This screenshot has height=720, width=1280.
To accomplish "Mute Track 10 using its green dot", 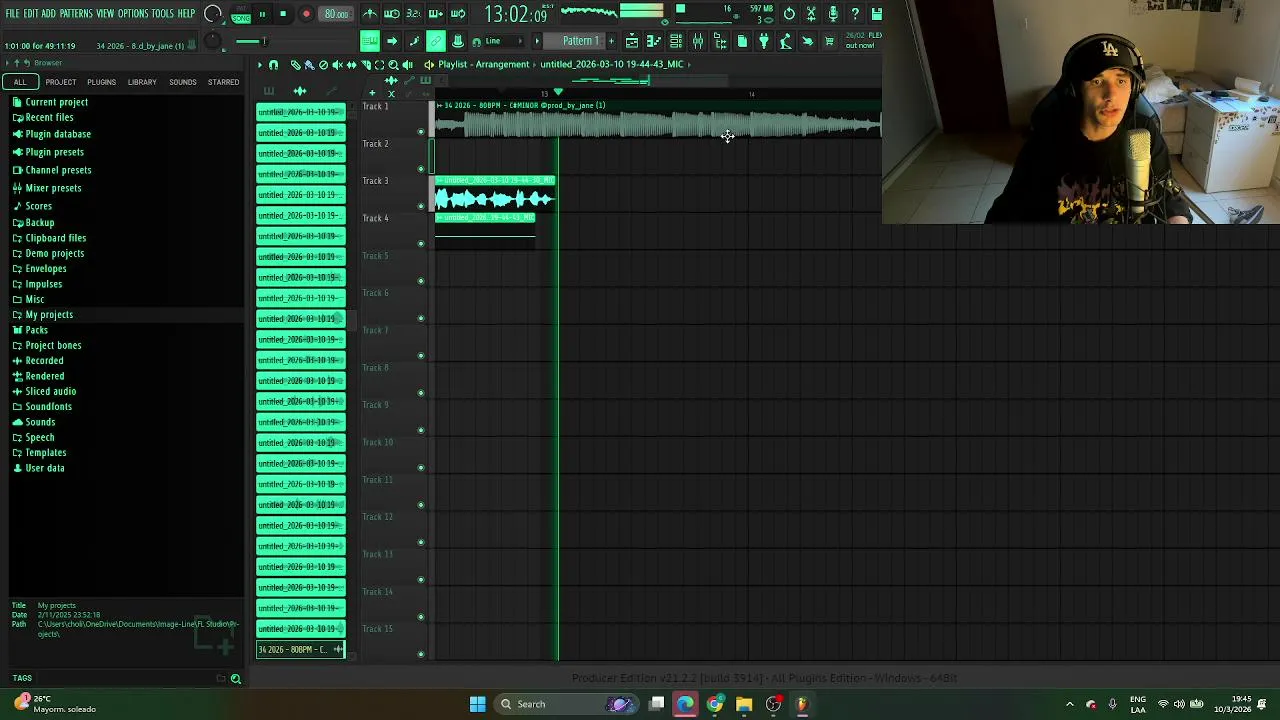I will point(420,467).
